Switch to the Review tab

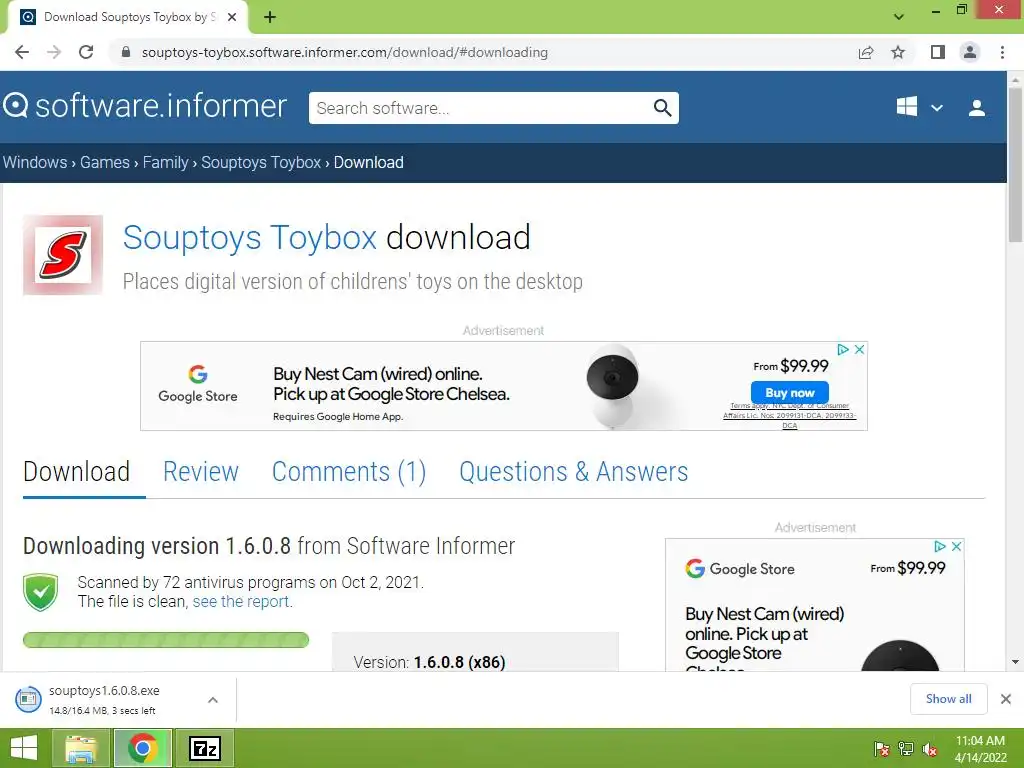pyautogui.click(x=201, y=472)
